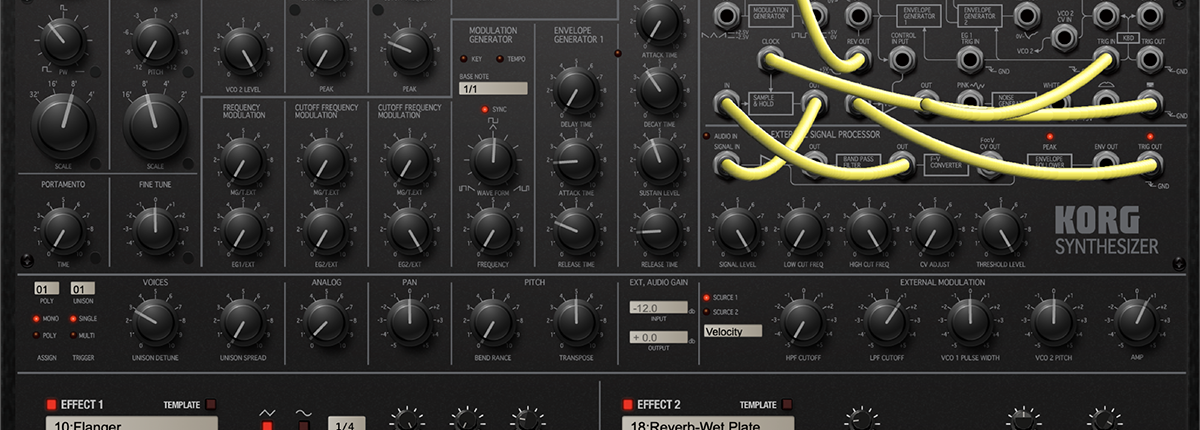Turn off Effect 1 power button
Image resolution: width=1200 pixels, height=430 pixels.
(51, 405)
